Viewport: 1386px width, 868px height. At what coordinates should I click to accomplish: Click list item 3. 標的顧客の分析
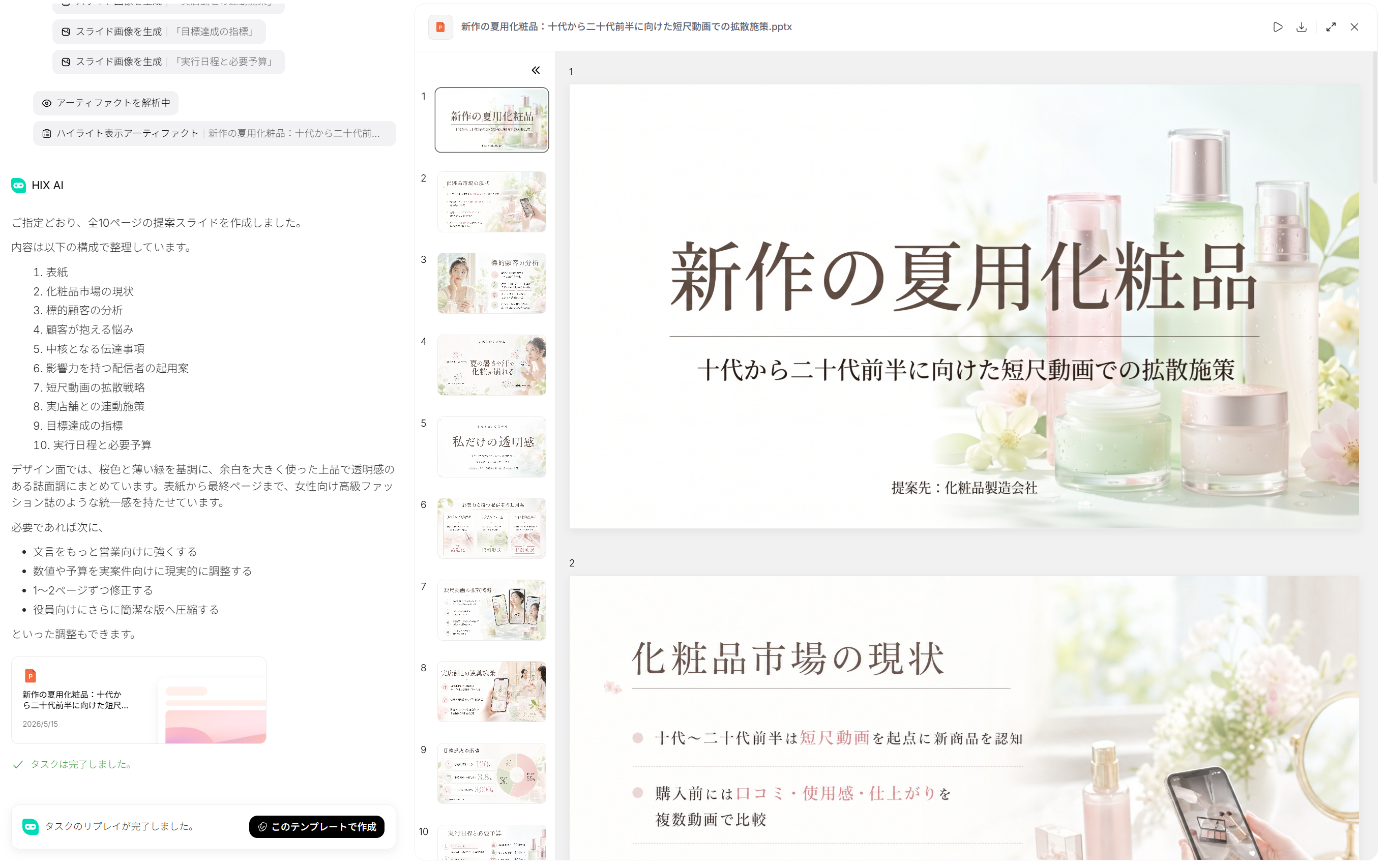[x=77, y=310]
